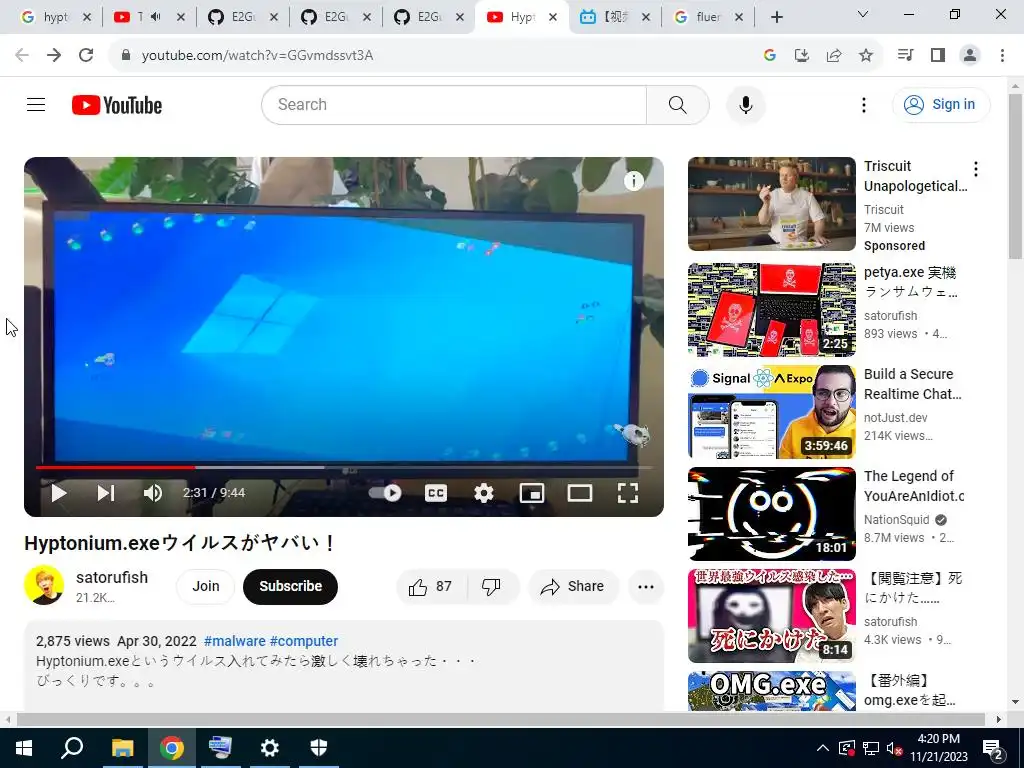Subscribe to satorufish channel

click(291, 586)
